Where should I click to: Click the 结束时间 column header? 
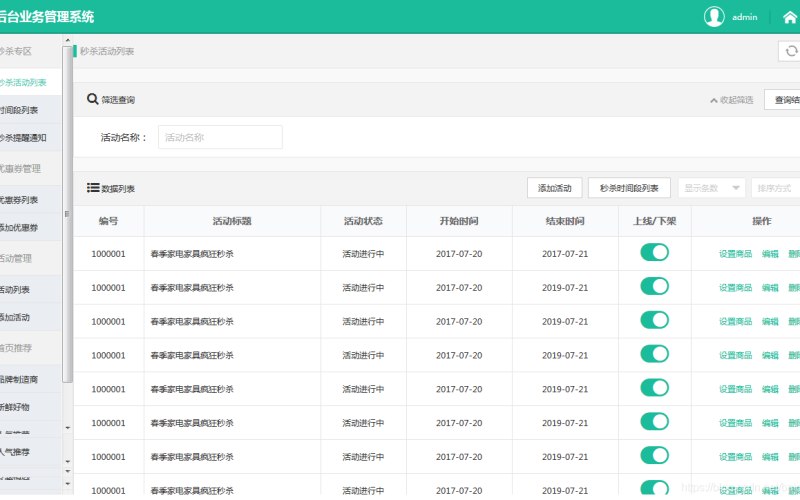[565, 221]
